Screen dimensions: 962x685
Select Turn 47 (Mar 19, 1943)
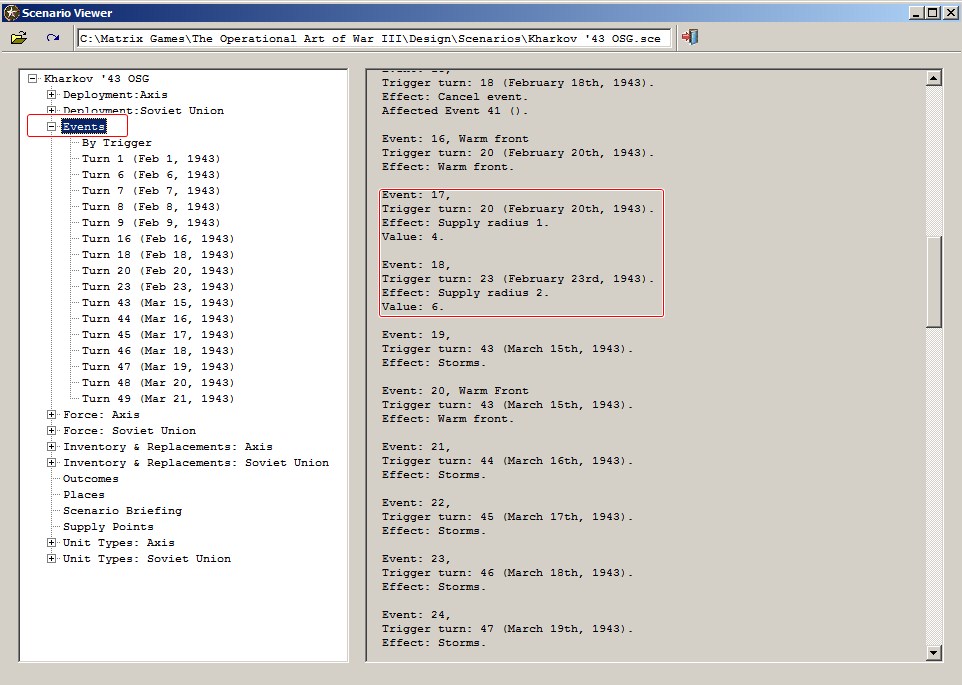click(x=158, y=366)
